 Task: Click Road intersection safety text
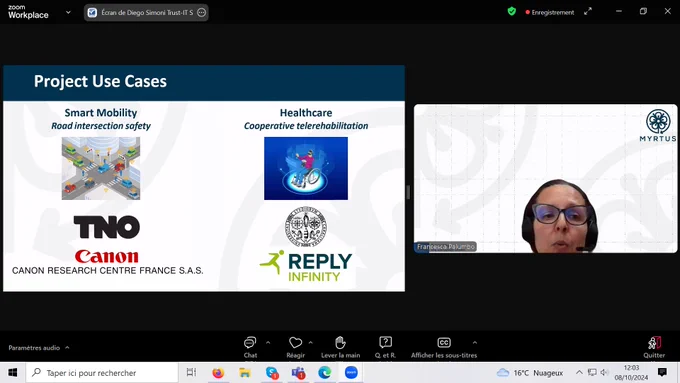[x=101, y=126]
